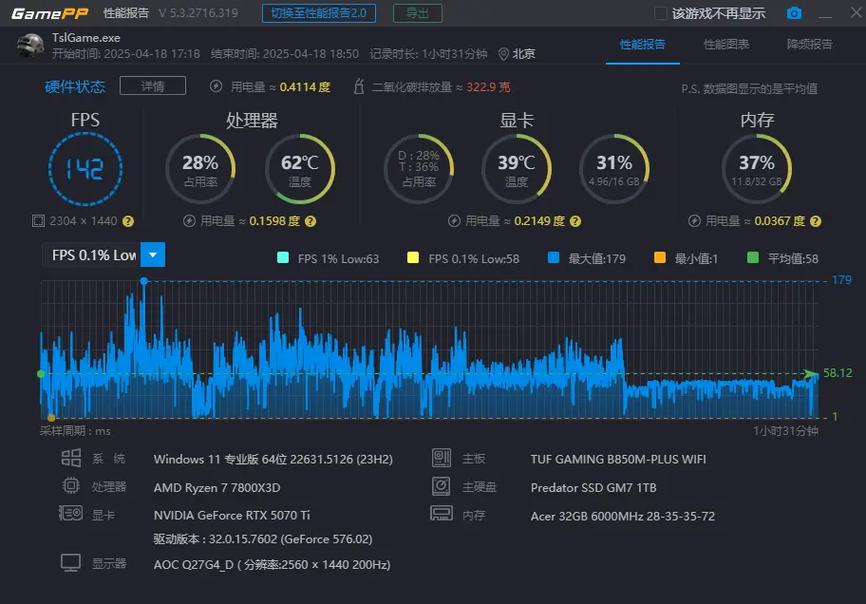Click text NVIDIA GeForce RTX 5070 Ti
Screen dimensions: 866x604
click(x=232, y=516)
